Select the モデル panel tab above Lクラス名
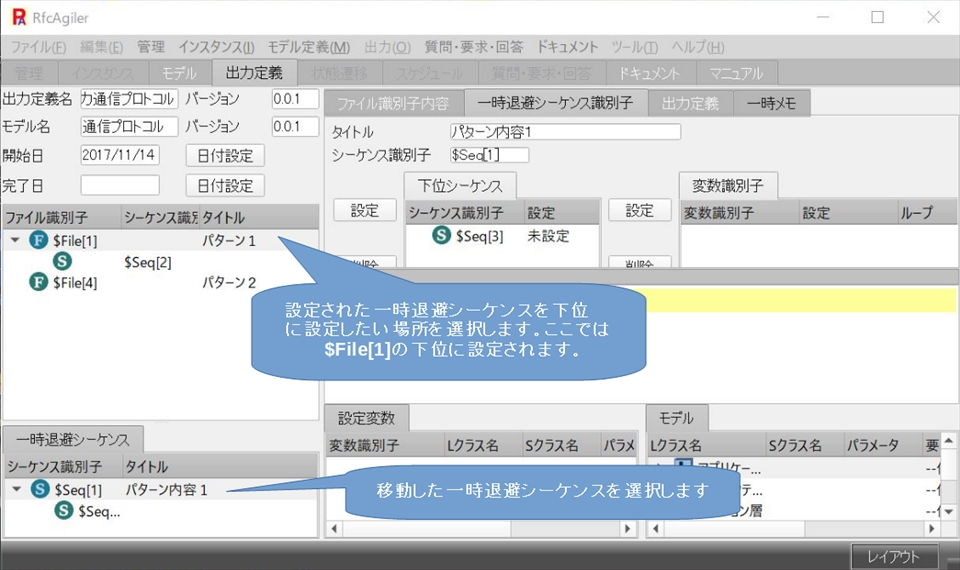 [x=677, y=418]
